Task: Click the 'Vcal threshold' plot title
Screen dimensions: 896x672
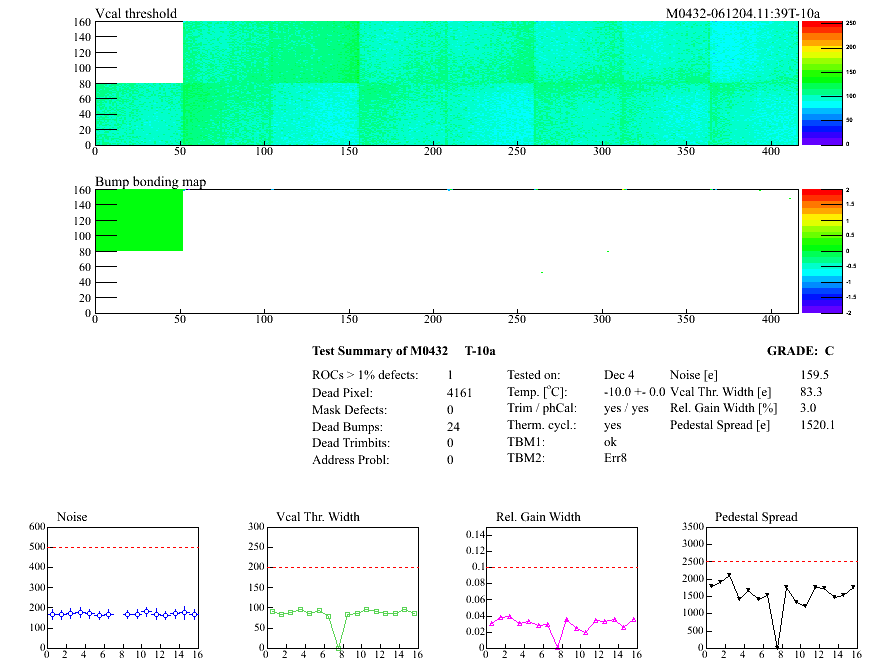Action: pos(136,13)
